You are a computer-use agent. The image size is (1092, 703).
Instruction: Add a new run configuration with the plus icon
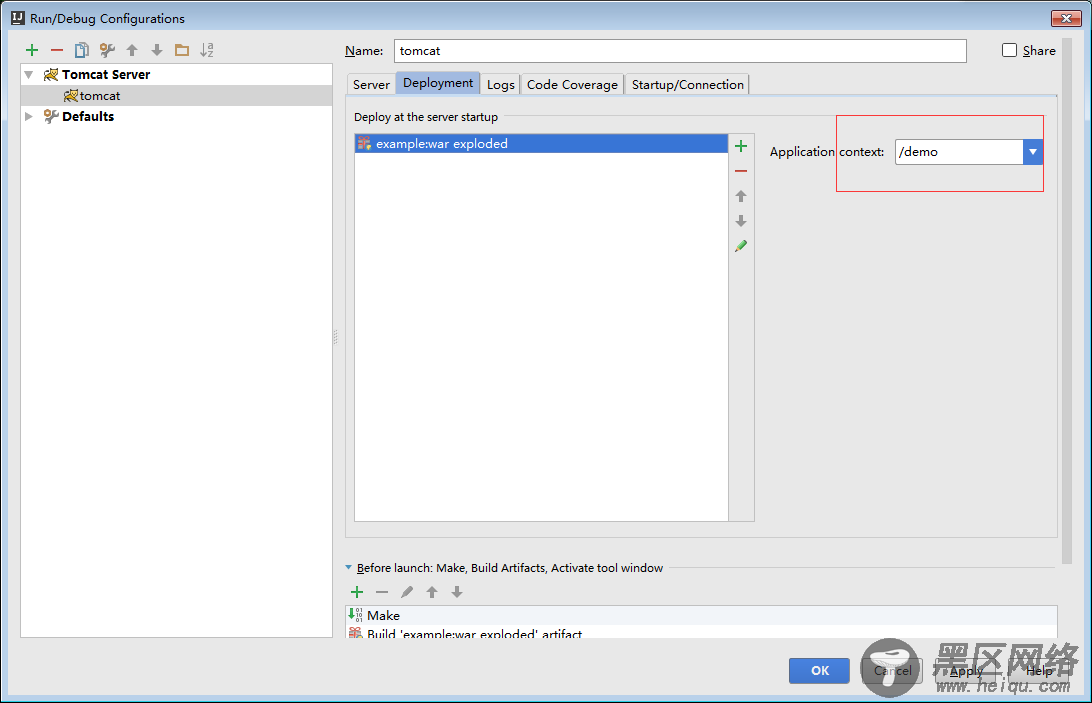(x=32, y=50)
